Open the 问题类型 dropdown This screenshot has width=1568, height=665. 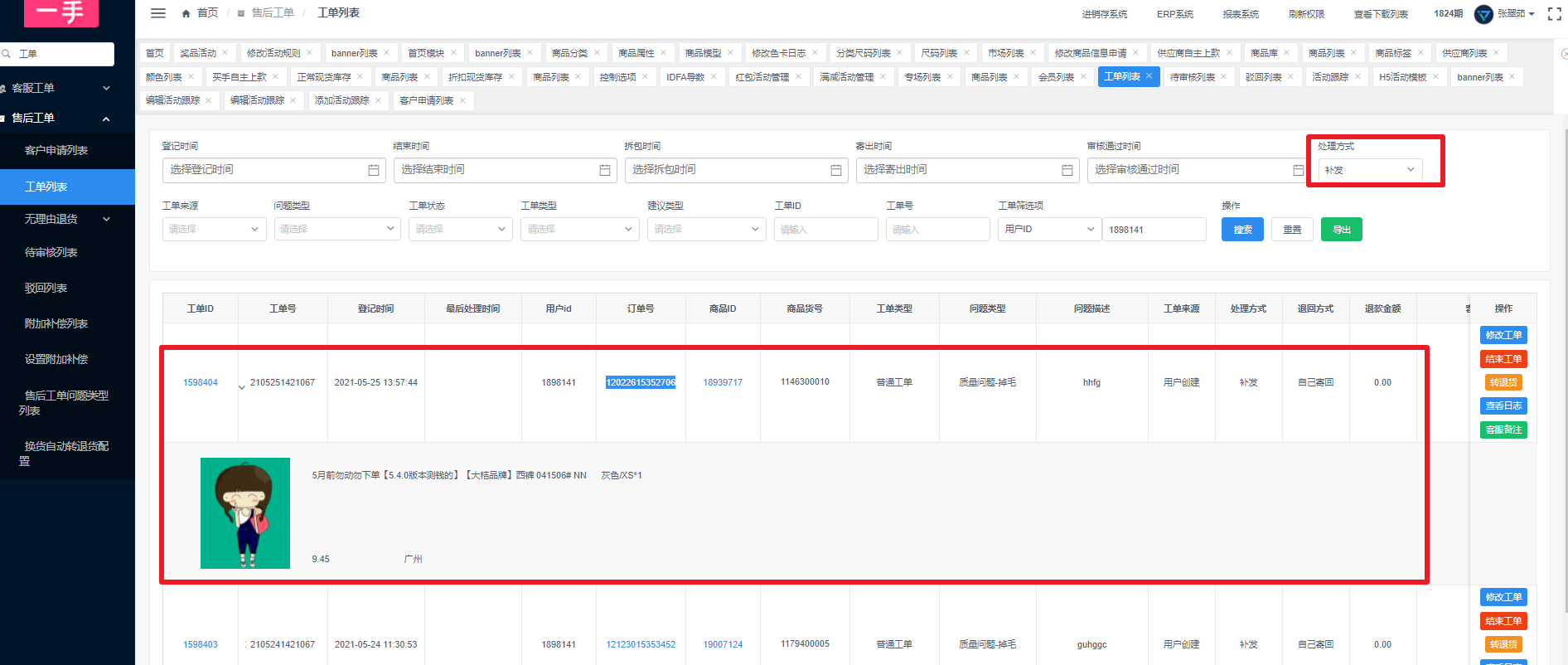(x=338, y=230)
